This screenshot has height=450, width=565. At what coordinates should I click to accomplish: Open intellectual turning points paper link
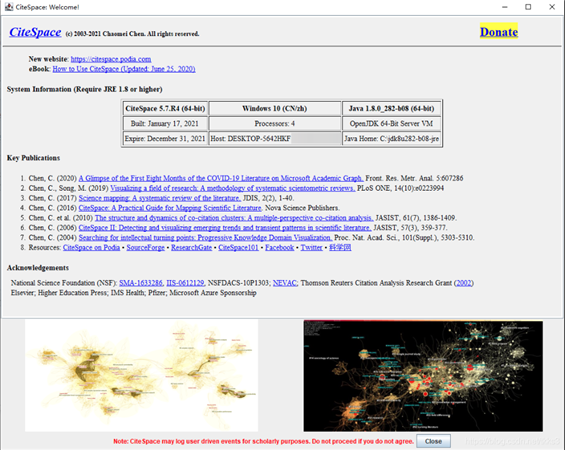tap(205, 237)
